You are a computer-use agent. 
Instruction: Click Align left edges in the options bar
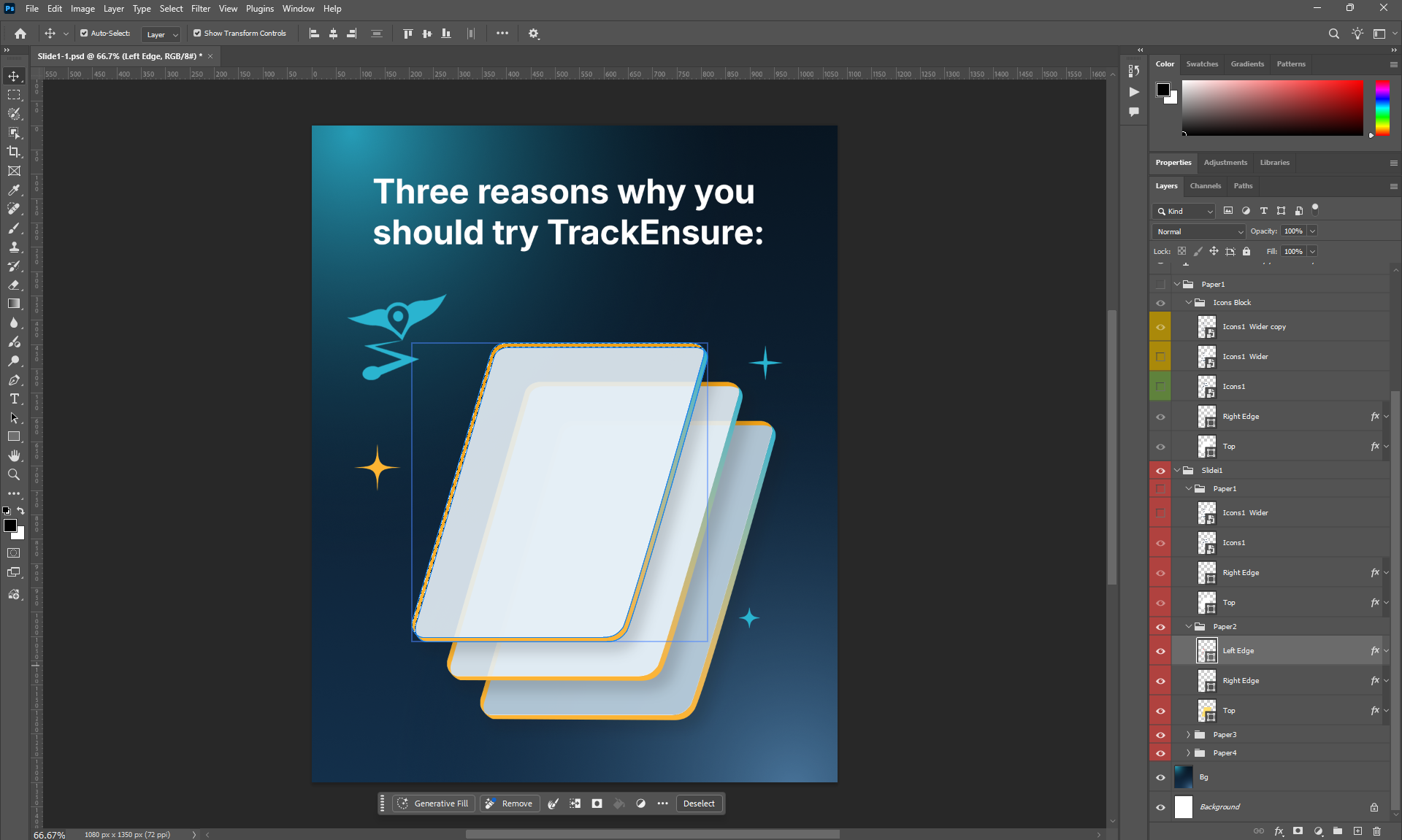315,34
